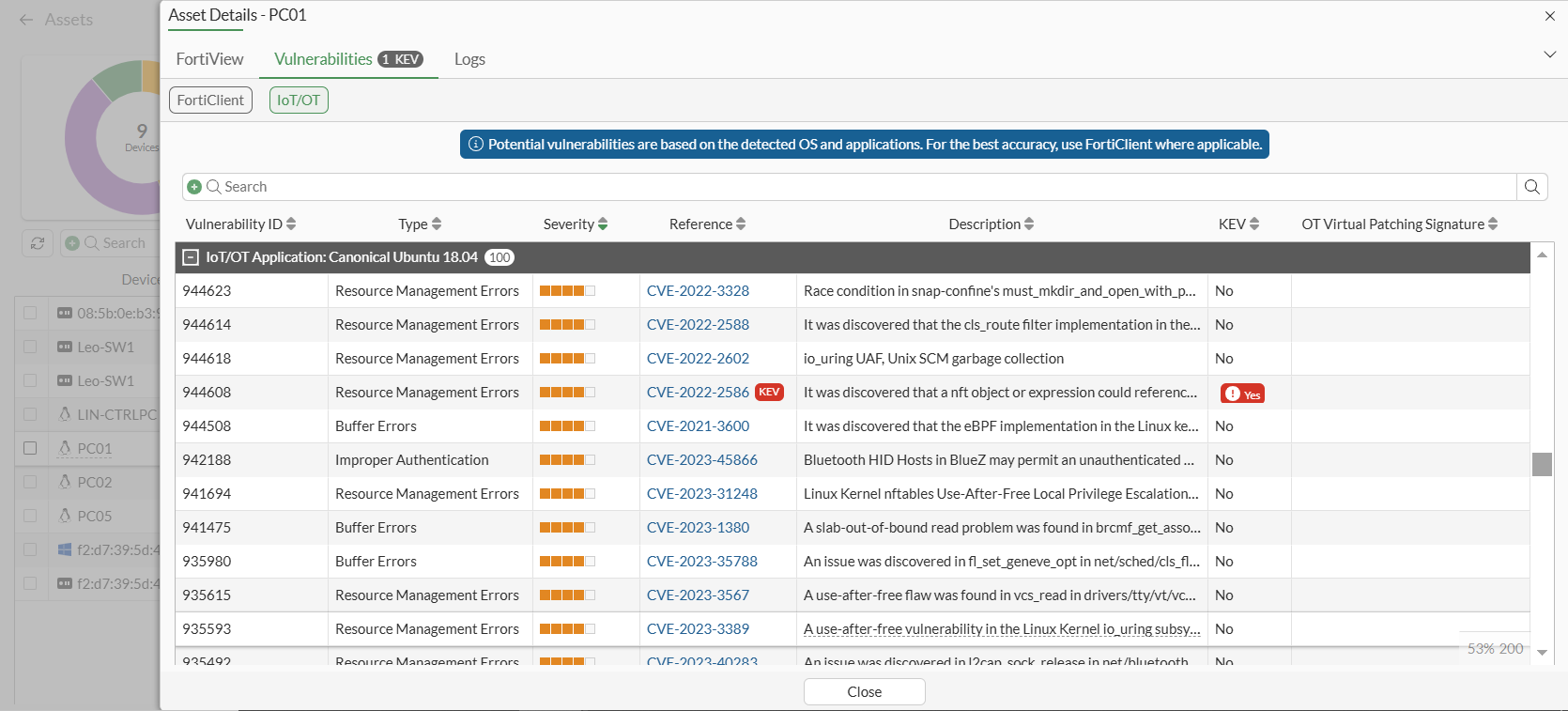The image size is (1568, 711).
Task: Open the Logs tab
Action: 469,59
